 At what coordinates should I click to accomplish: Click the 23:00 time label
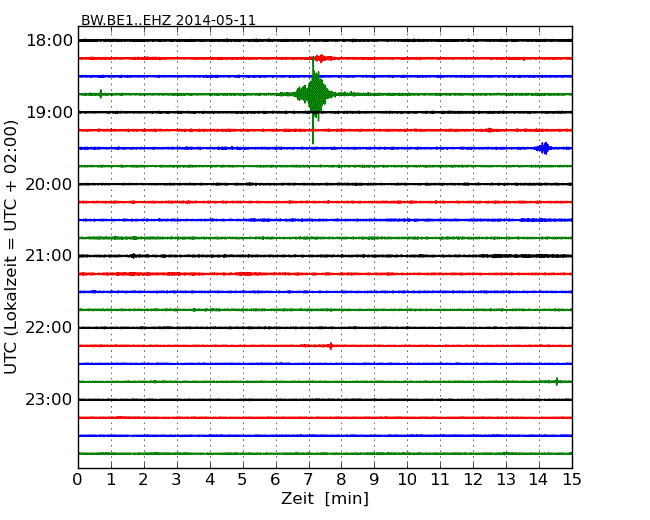tap(49, 399)
